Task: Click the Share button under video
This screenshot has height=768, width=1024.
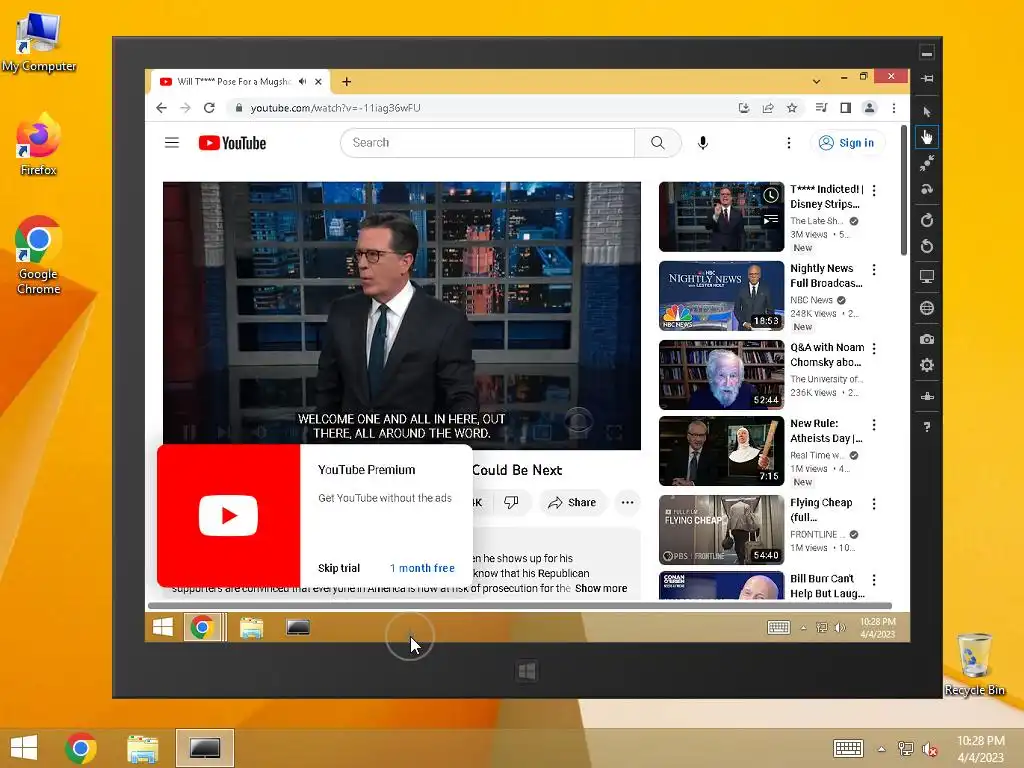Action: (x=572, y=502)
